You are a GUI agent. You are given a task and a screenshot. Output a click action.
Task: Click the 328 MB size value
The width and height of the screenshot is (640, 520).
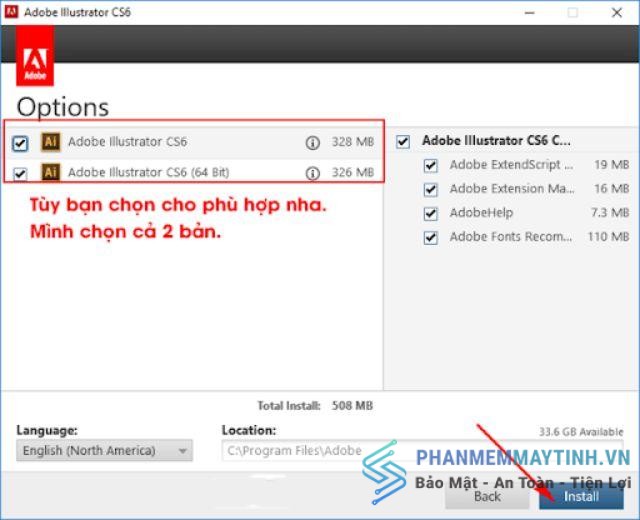353,142
